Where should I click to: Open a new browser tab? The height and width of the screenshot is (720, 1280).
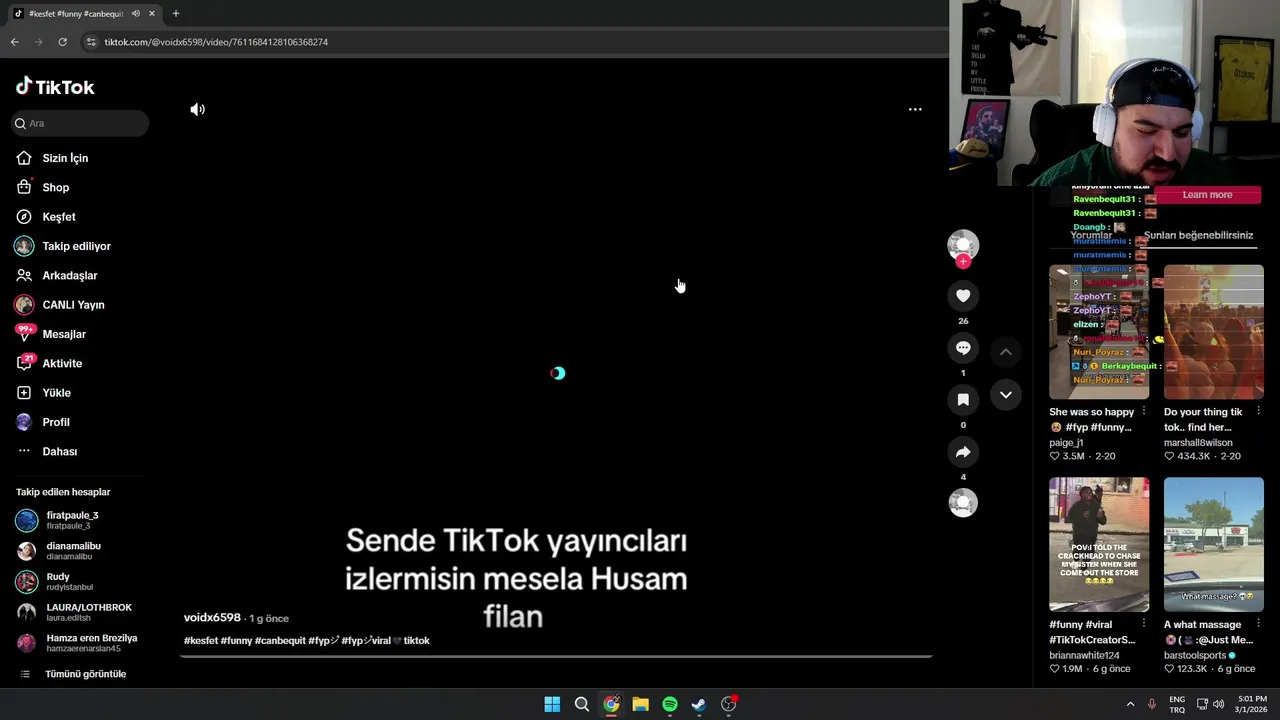pos(176,14)
